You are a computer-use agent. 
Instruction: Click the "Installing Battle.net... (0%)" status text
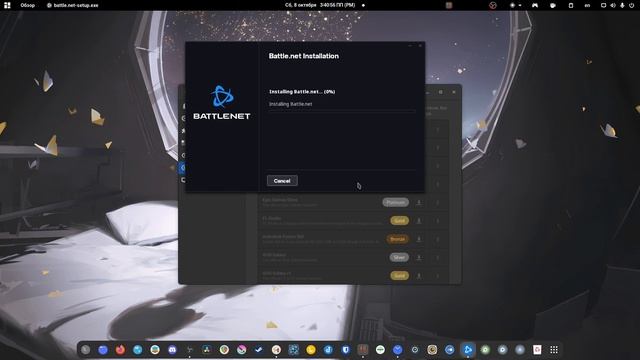[x=302, y=92]
